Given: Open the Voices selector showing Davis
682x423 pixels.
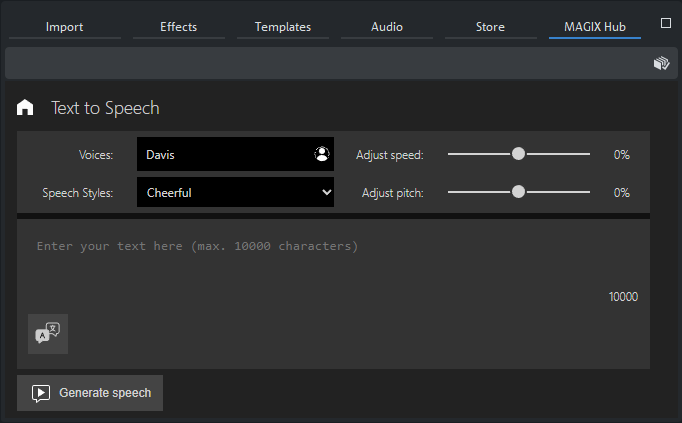Looking at the screenshot, I should tap(225, 155).
